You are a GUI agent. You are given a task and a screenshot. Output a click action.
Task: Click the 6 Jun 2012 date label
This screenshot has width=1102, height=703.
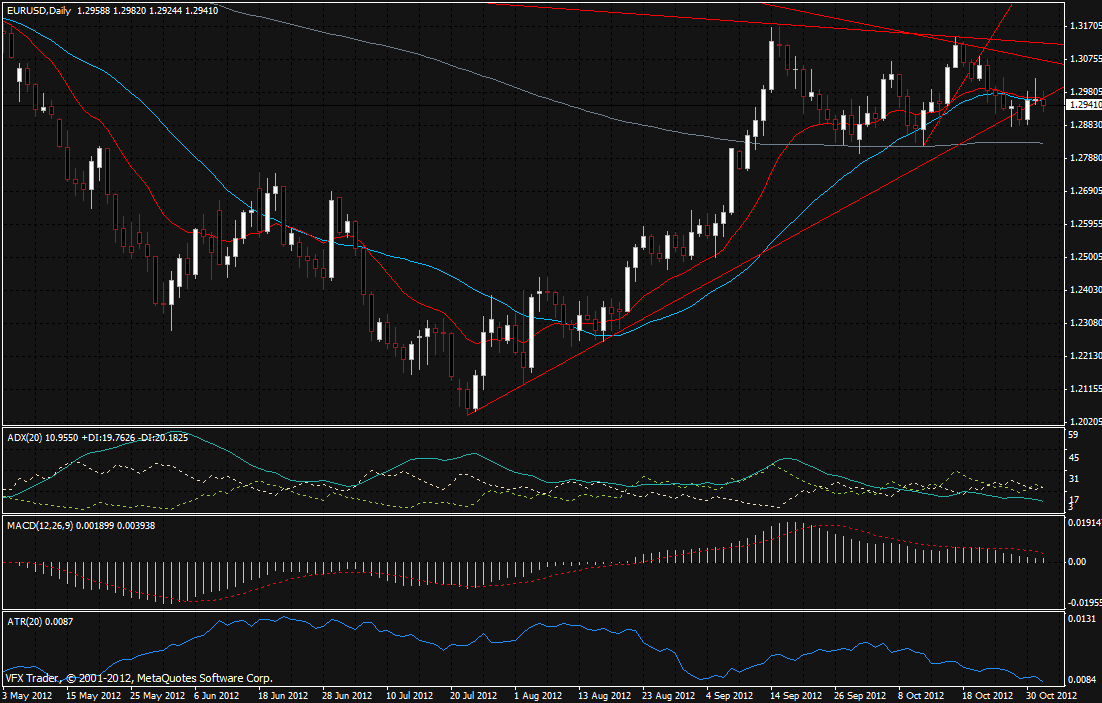coord(215,694)
